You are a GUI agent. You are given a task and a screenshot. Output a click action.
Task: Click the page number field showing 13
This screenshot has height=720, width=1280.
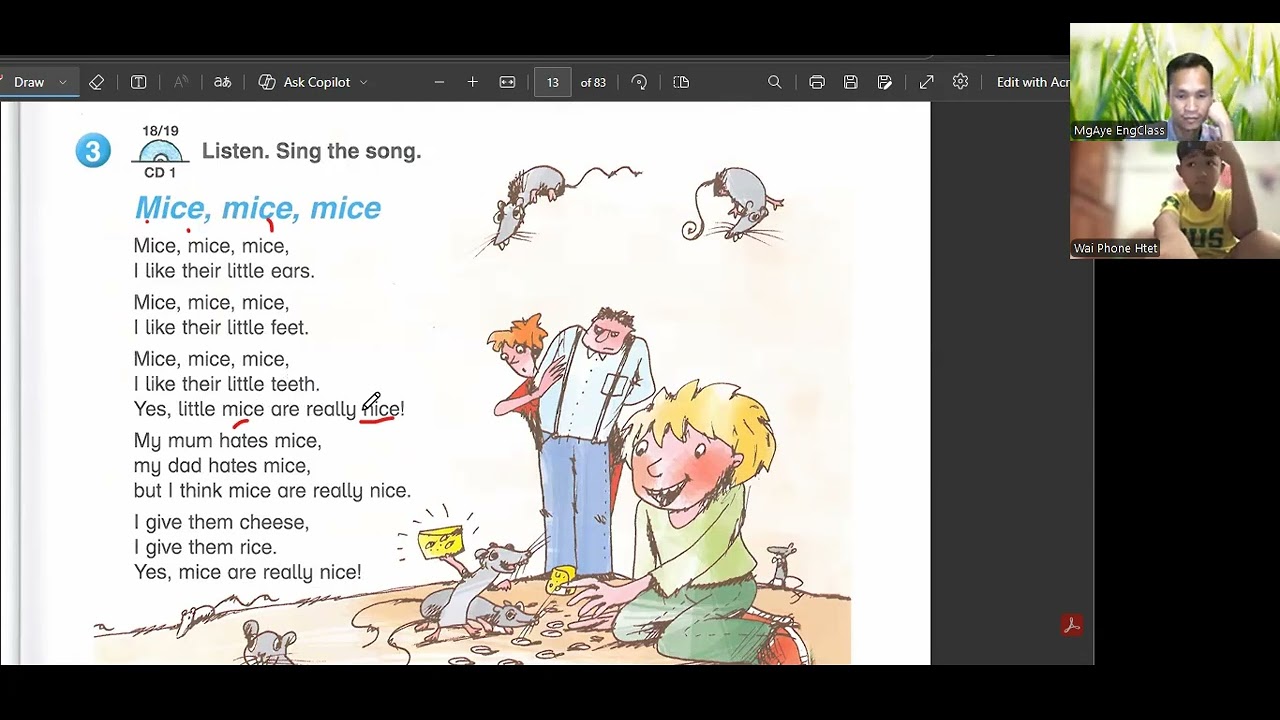(553, 82)
